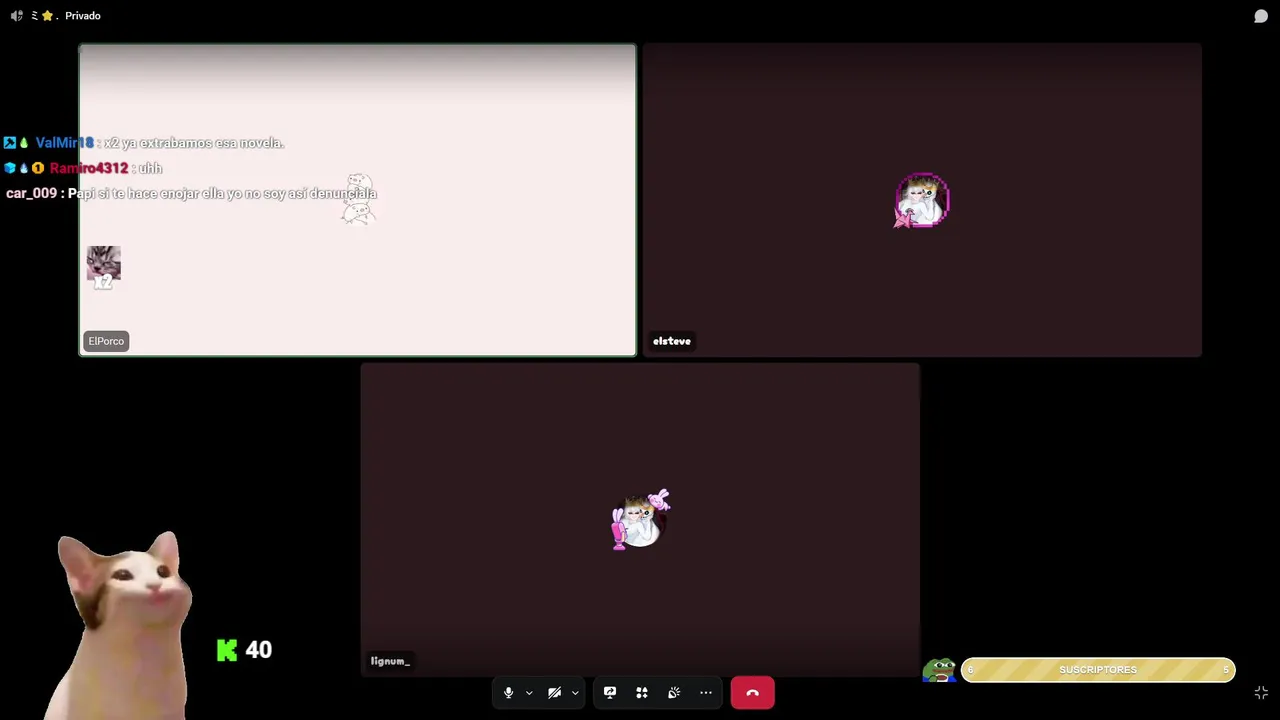Viewport: 1280px width, 720px height.
Task: Select the elsteve name label
Action: click(x=672, y=341)
